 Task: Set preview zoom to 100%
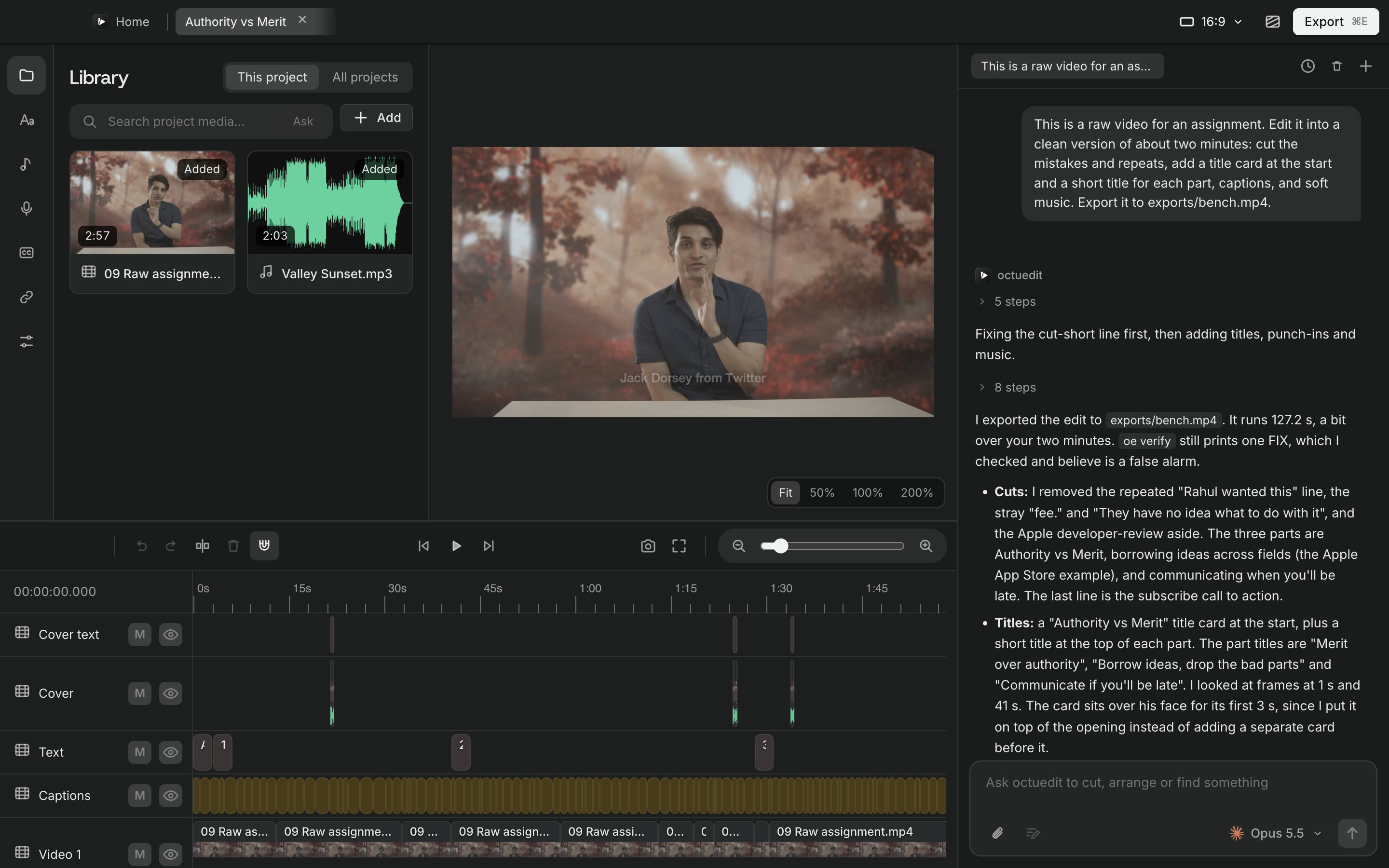pos(867,492)
